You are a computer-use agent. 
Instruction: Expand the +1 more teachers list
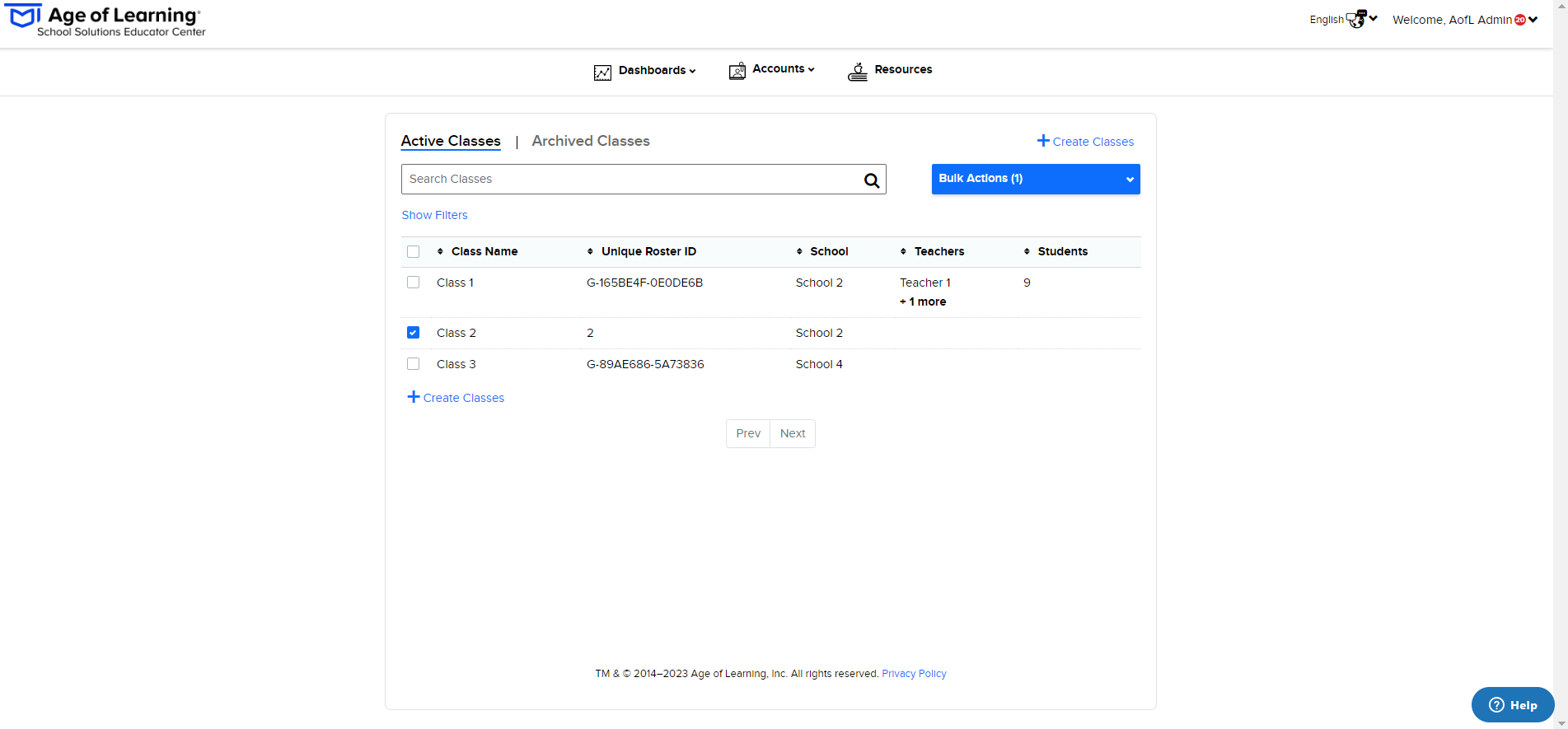pyautogui.click(x=923, y=301)
